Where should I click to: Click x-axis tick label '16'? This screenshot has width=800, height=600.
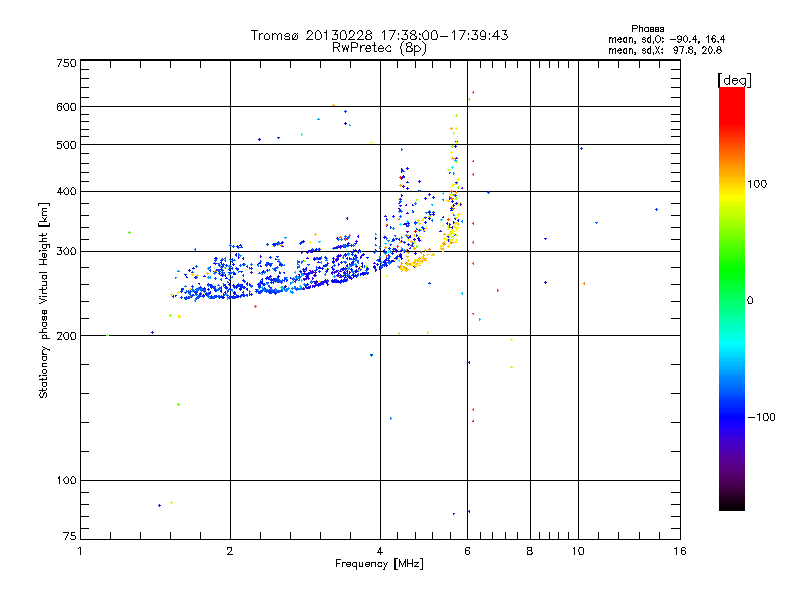[x=680, y=551]
